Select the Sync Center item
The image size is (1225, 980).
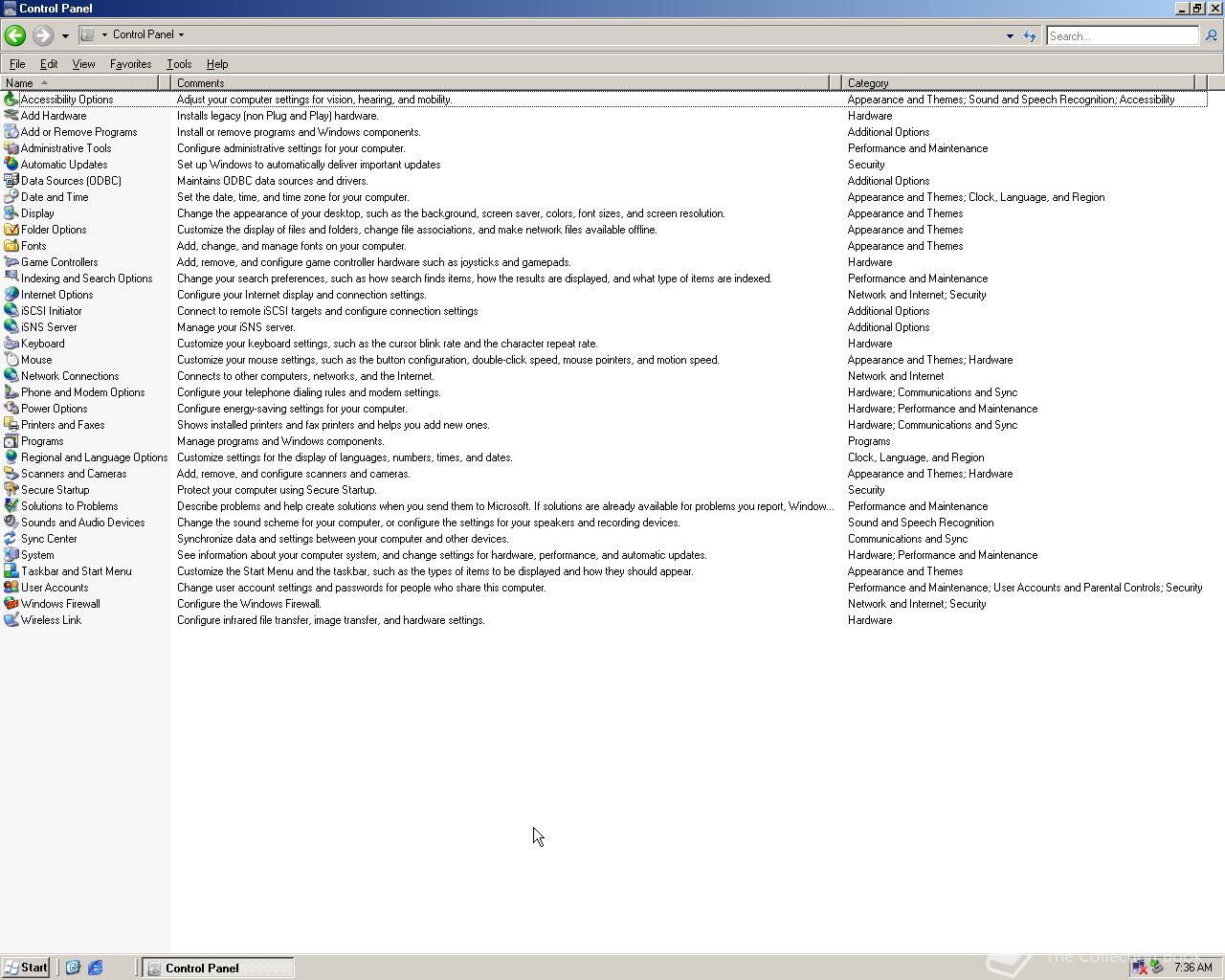click(x=40, y=539)
